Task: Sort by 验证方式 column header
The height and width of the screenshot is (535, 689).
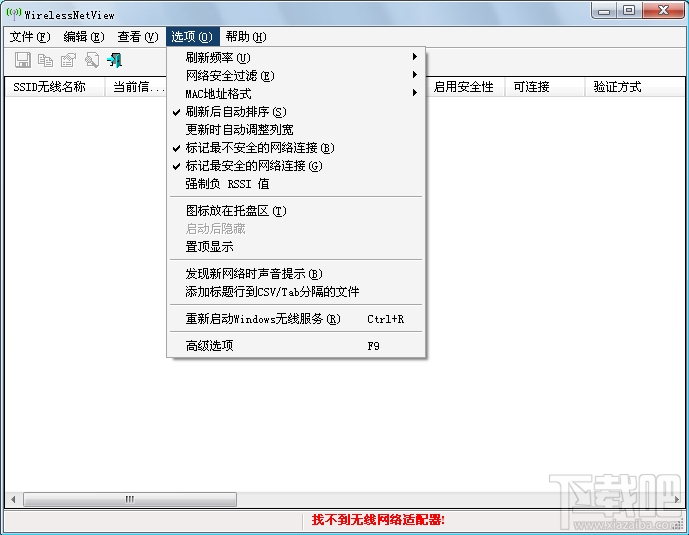Action: (x=635, y=87)
